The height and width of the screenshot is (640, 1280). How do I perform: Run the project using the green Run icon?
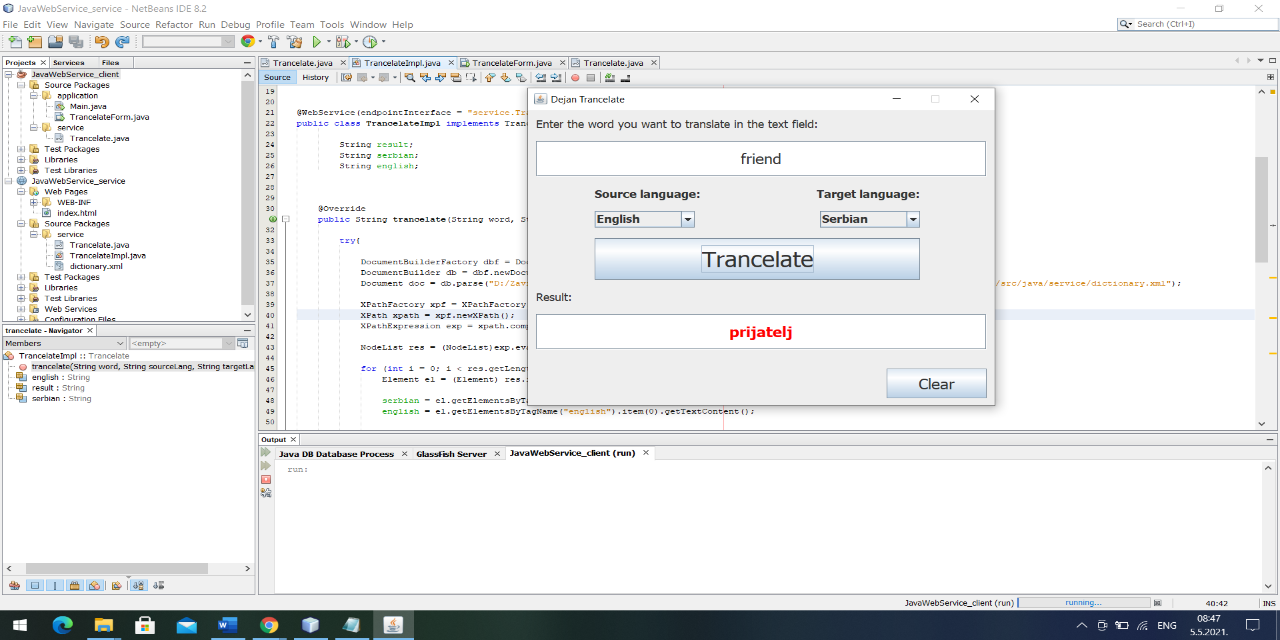[x=317, y=42]
